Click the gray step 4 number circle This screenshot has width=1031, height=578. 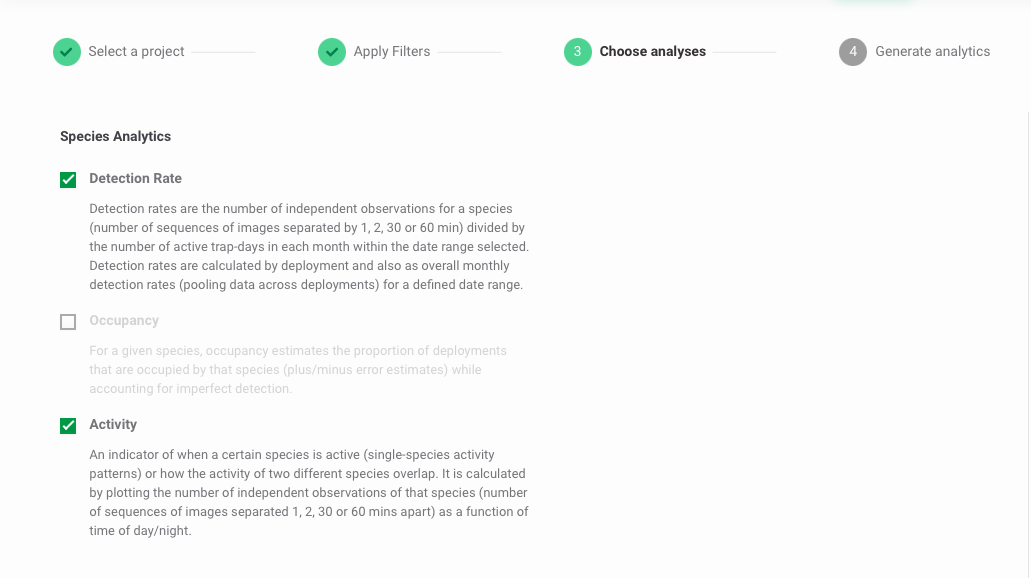pyautogui.click(x=852, y=52)
